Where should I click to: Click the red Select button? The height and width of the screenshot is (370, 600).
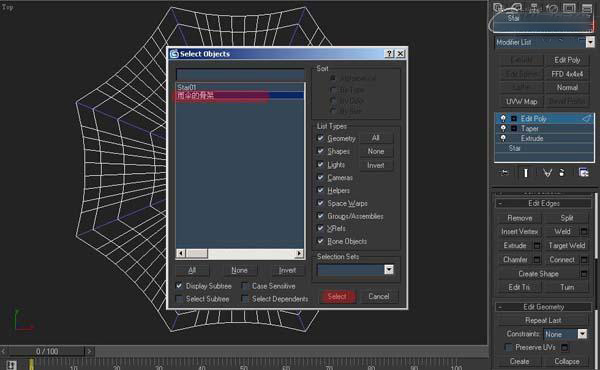[x=337, y=297]
